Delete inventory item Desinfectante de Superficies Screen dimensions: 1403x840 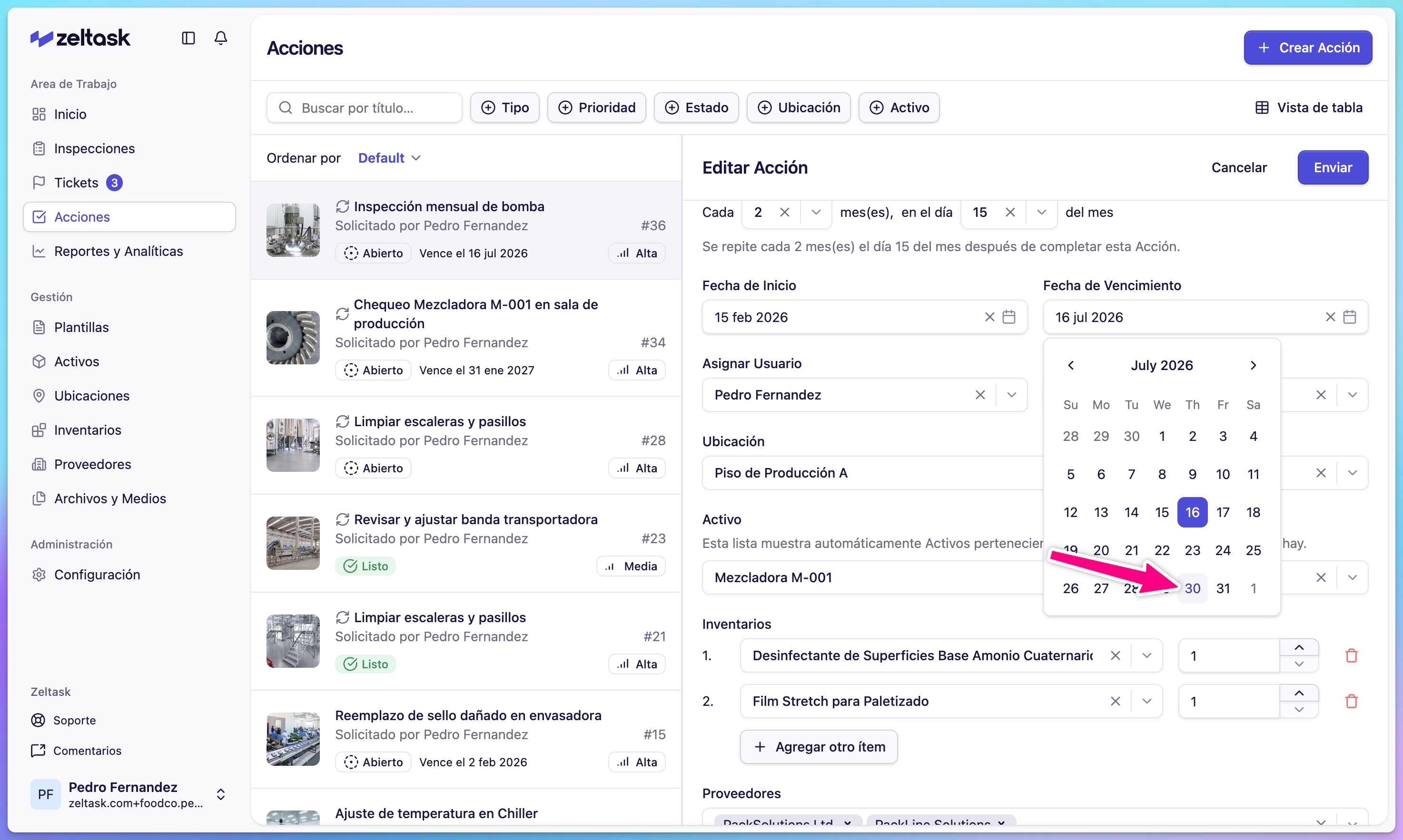click(x=1351, y=655)
